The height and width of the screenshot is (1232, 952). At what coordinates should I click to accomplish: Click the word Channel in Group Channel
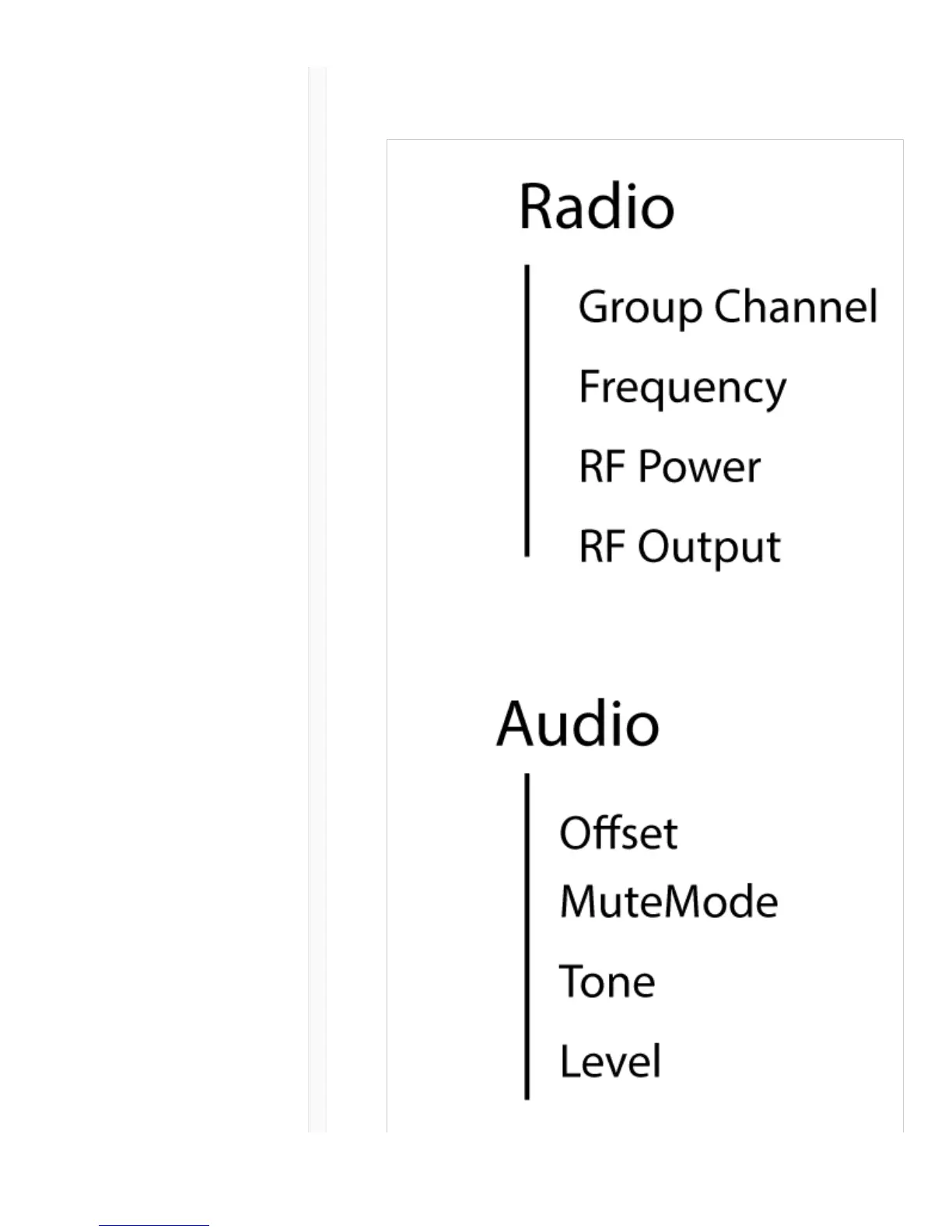coord(796,306)
